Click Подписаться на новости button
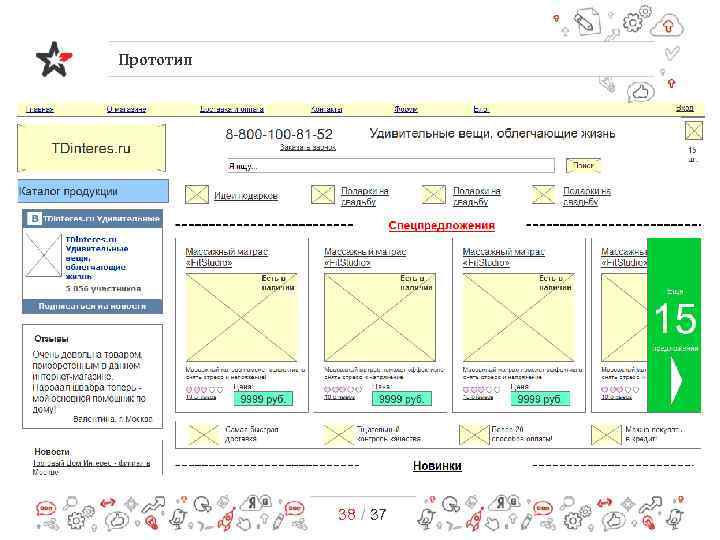The image size is (720, 540). (x=92, y=306)
